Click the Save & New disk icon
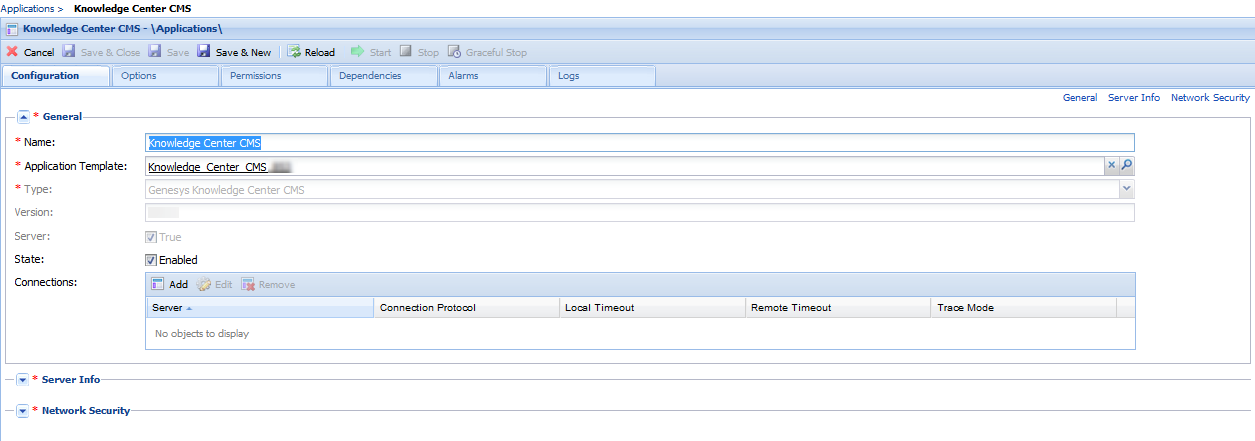This screenshot has width=1255, height=441. click(x=204, y=52)
